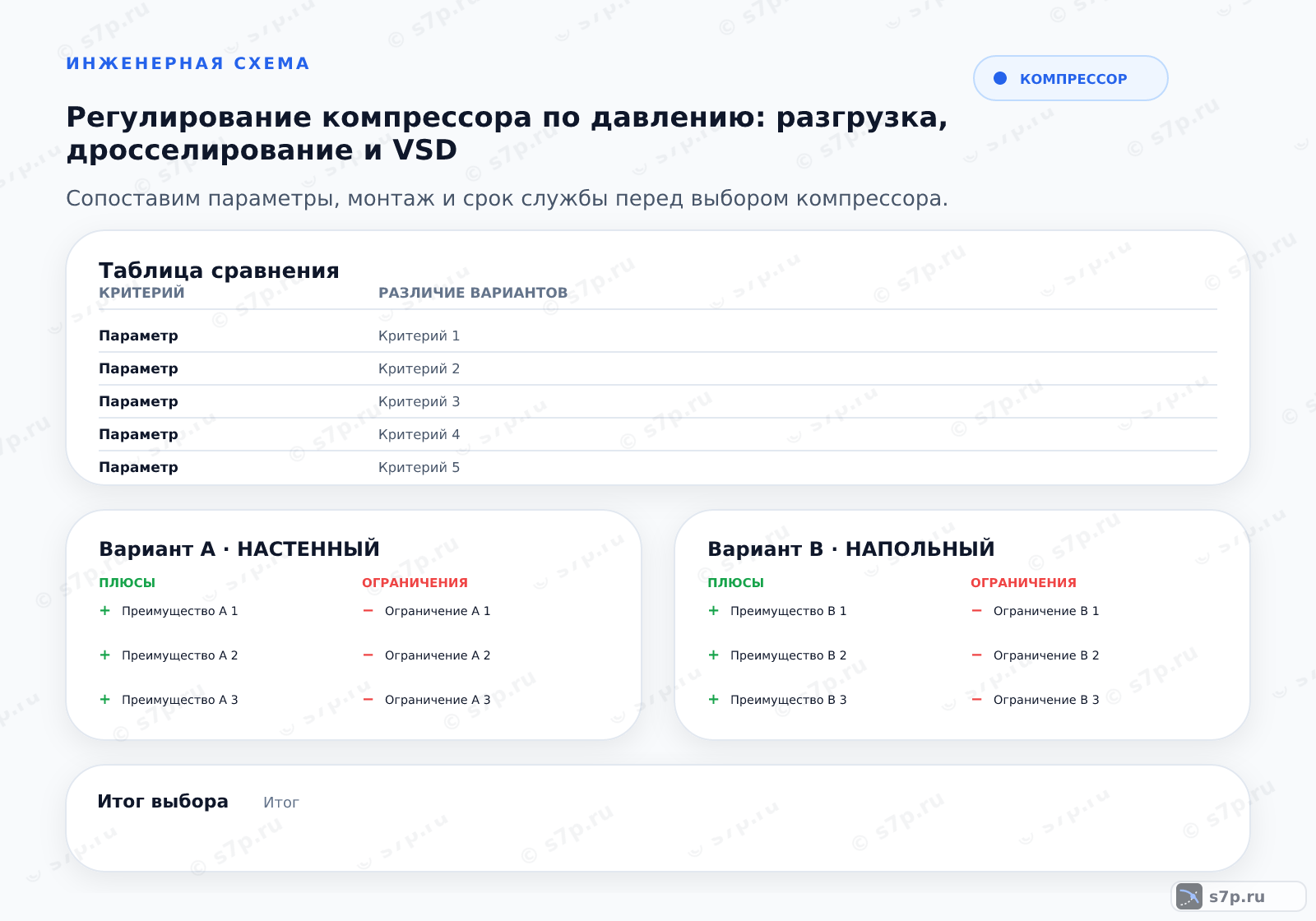Image resolution: width=1316 pixels, height=921 pixels.
Task: Click Параметр in the Критерий 1 row
Action: coord(138,336)
